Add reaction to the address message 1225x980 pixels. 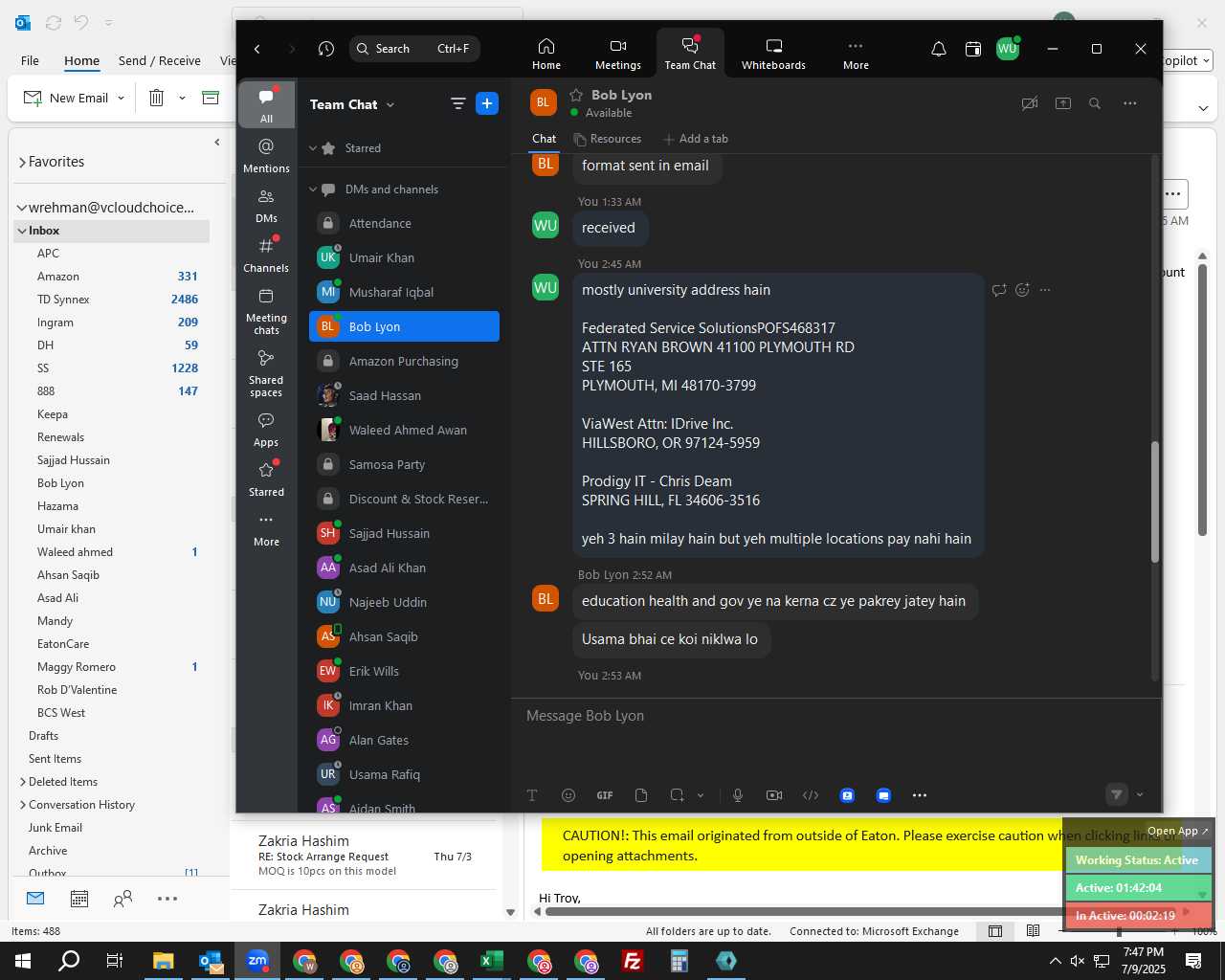1022,290
